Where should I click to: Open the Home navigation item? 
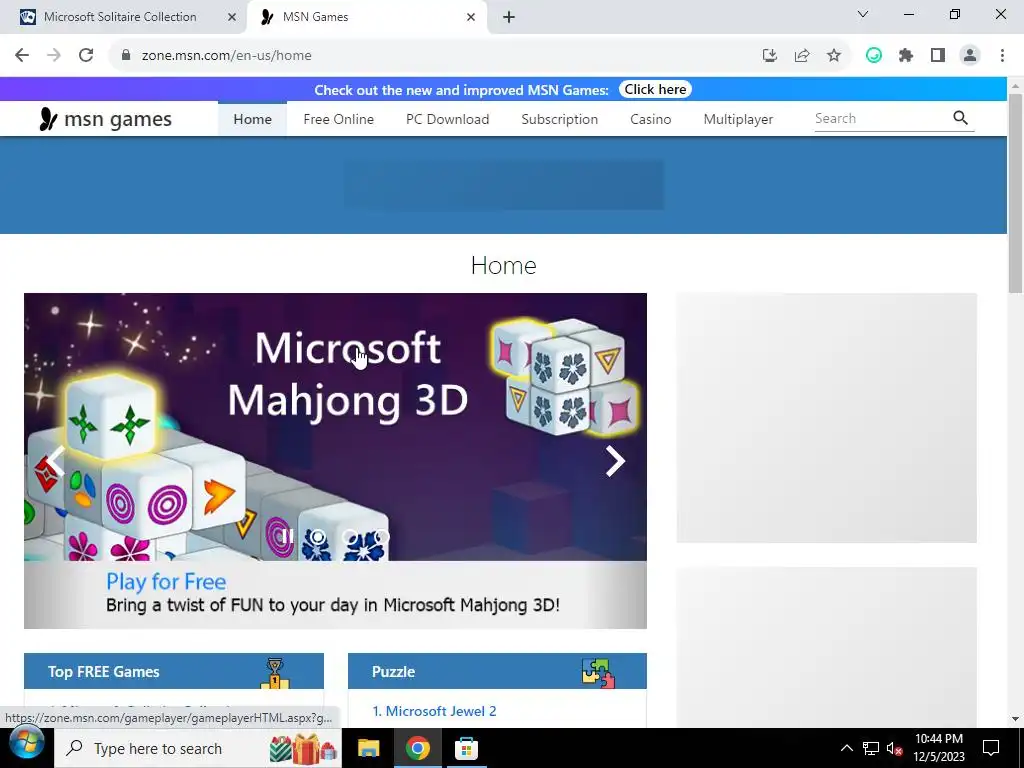(x=253, y=119)
